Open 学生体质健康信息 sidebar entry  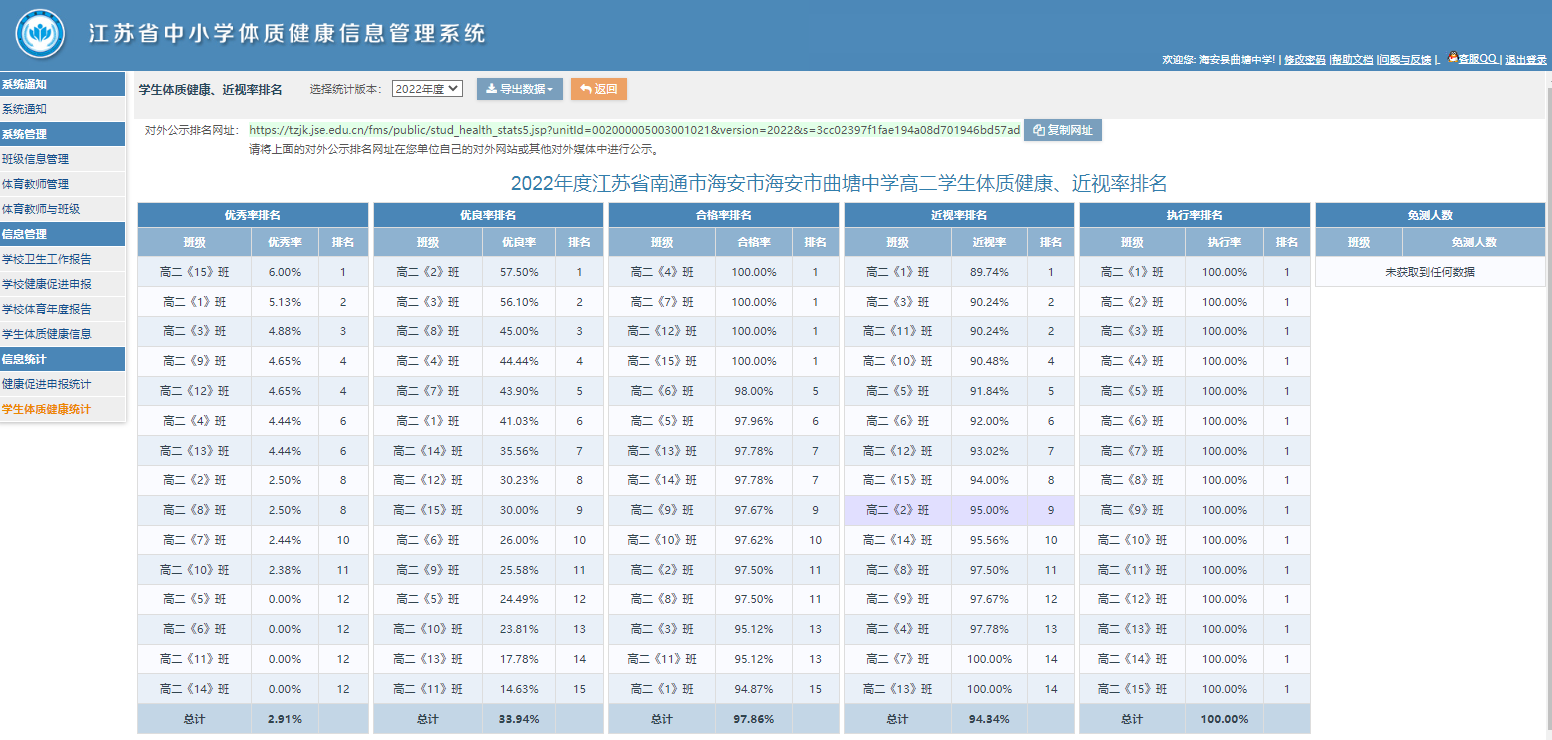point(47,334)
